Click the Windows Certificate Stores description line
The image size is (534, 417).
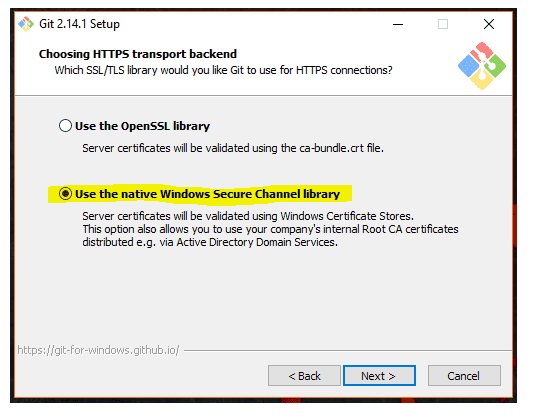pyautogui.click(x=248, y=216)
